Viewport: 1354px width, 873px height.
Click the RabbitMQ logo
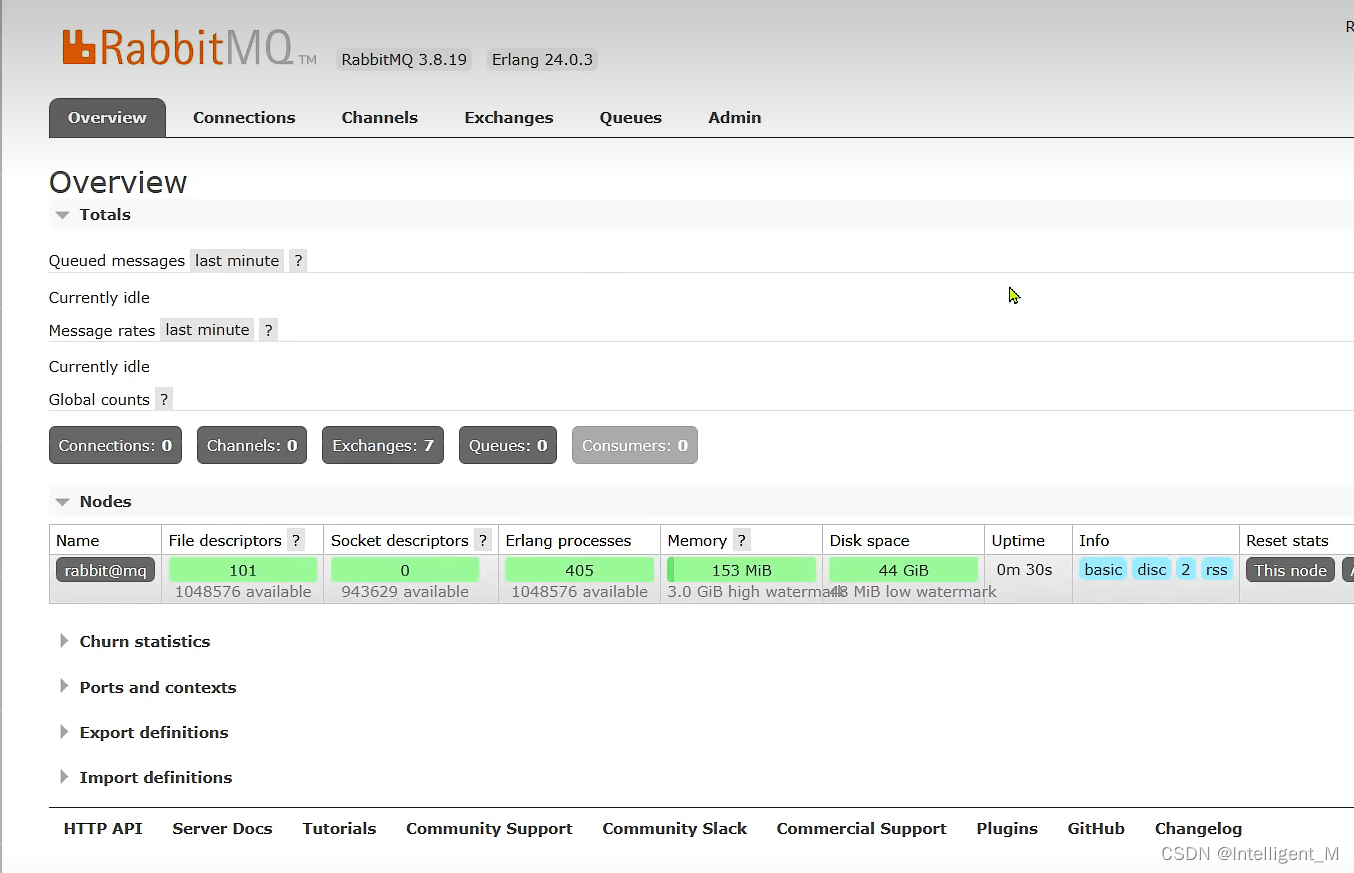189,48
